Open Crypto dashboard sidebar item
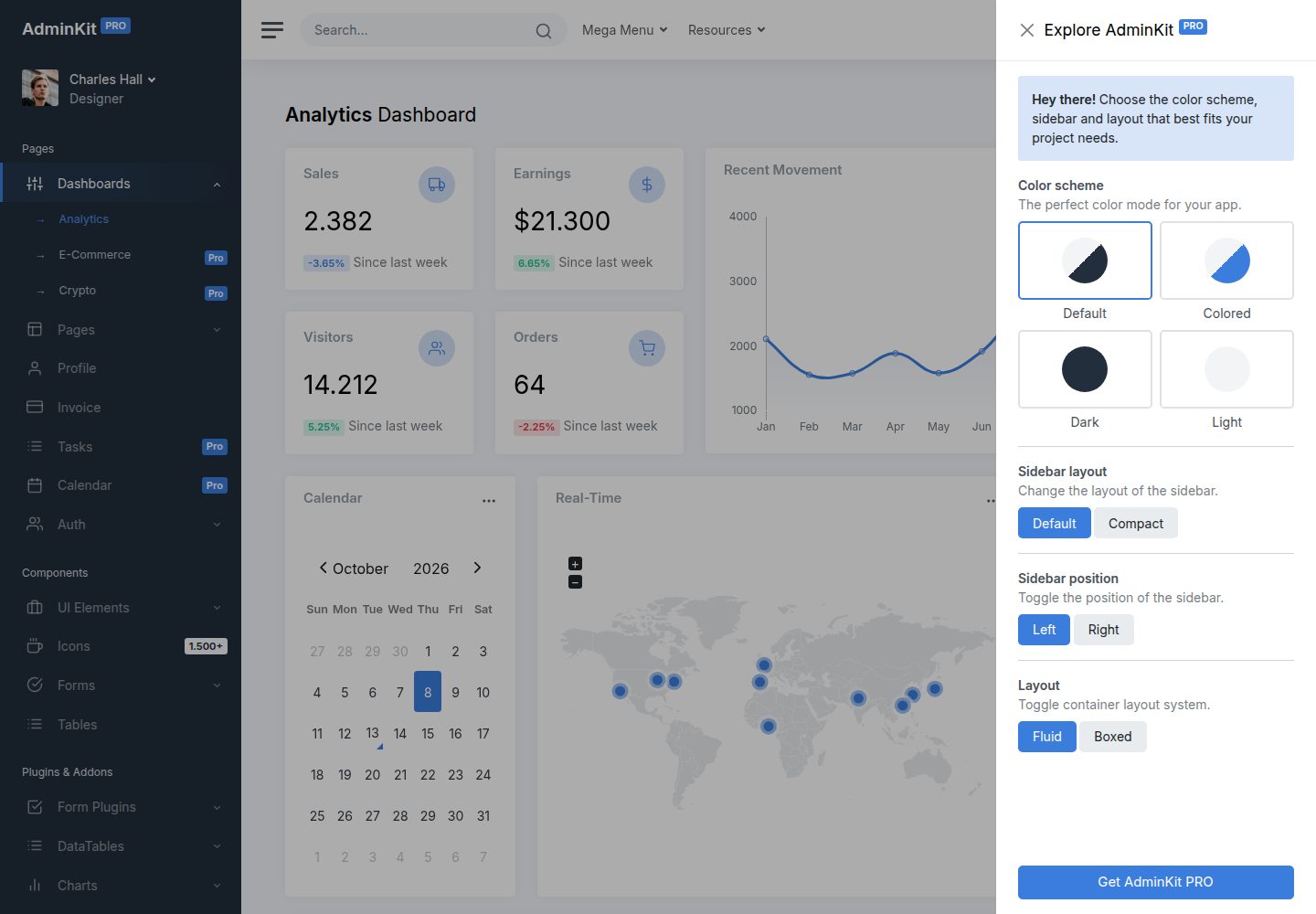This screenshot has width=1316, height=914. coord(121,291)
